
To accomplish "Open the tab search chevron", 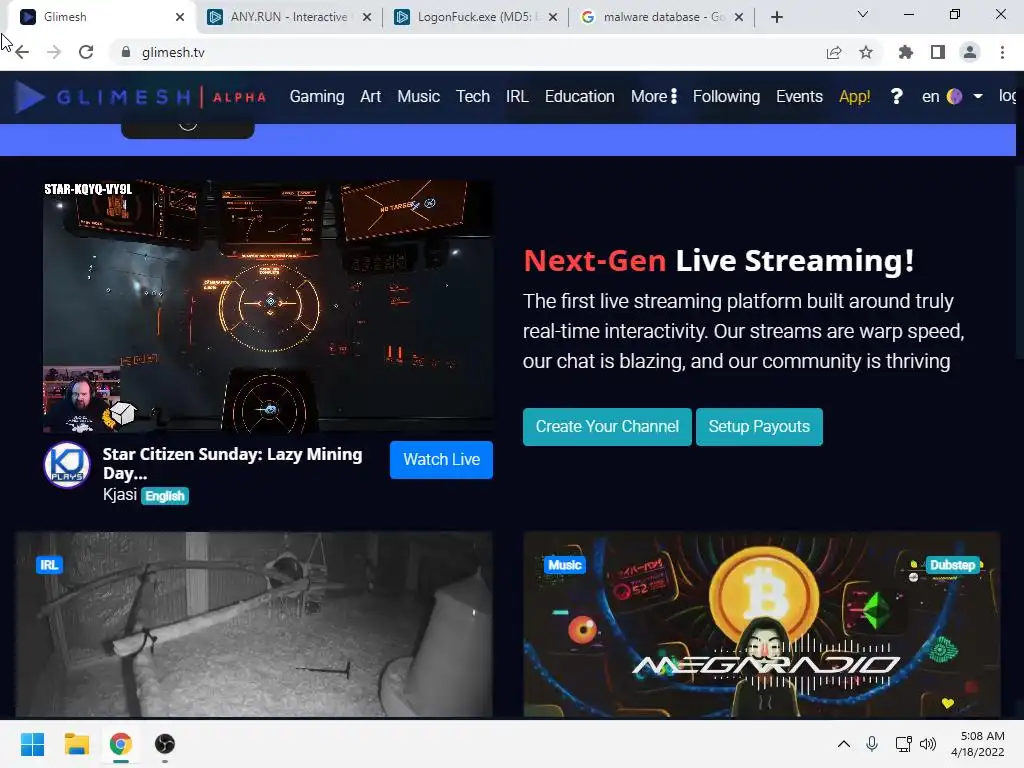I will 863,14.
